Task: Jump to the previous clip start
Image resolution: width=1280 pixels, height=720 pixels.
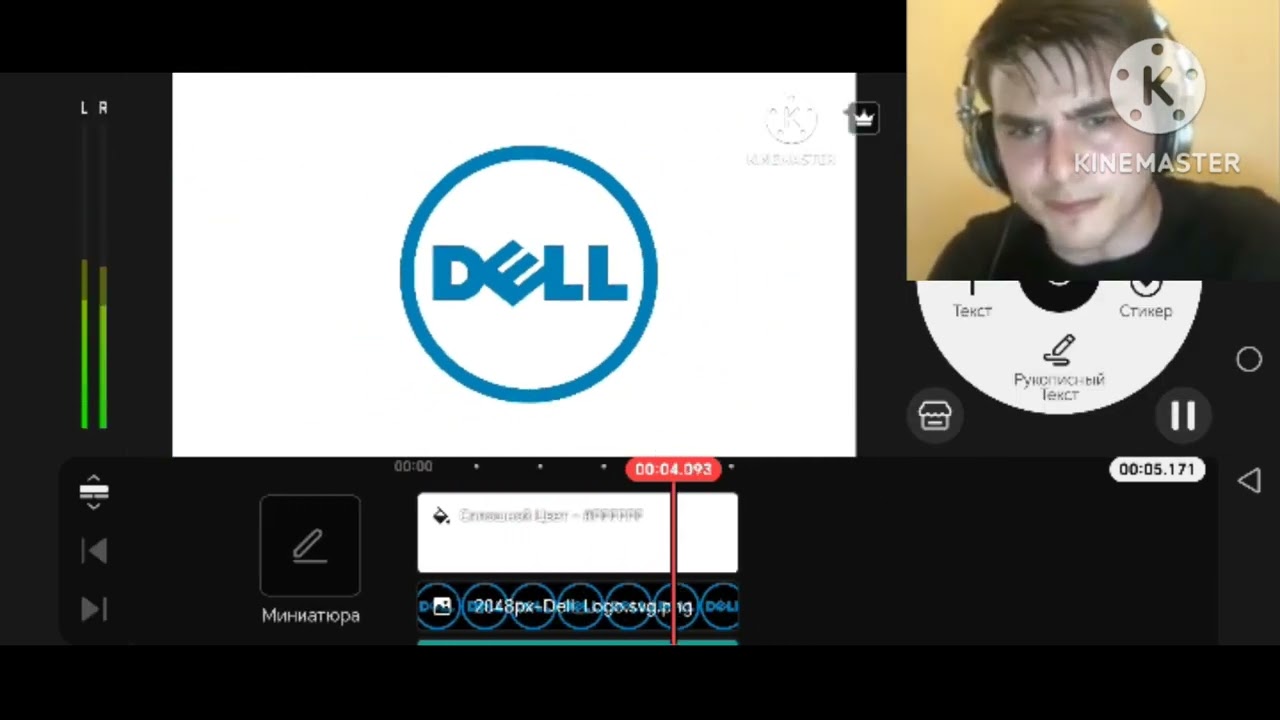Action: tap(94, 551)
